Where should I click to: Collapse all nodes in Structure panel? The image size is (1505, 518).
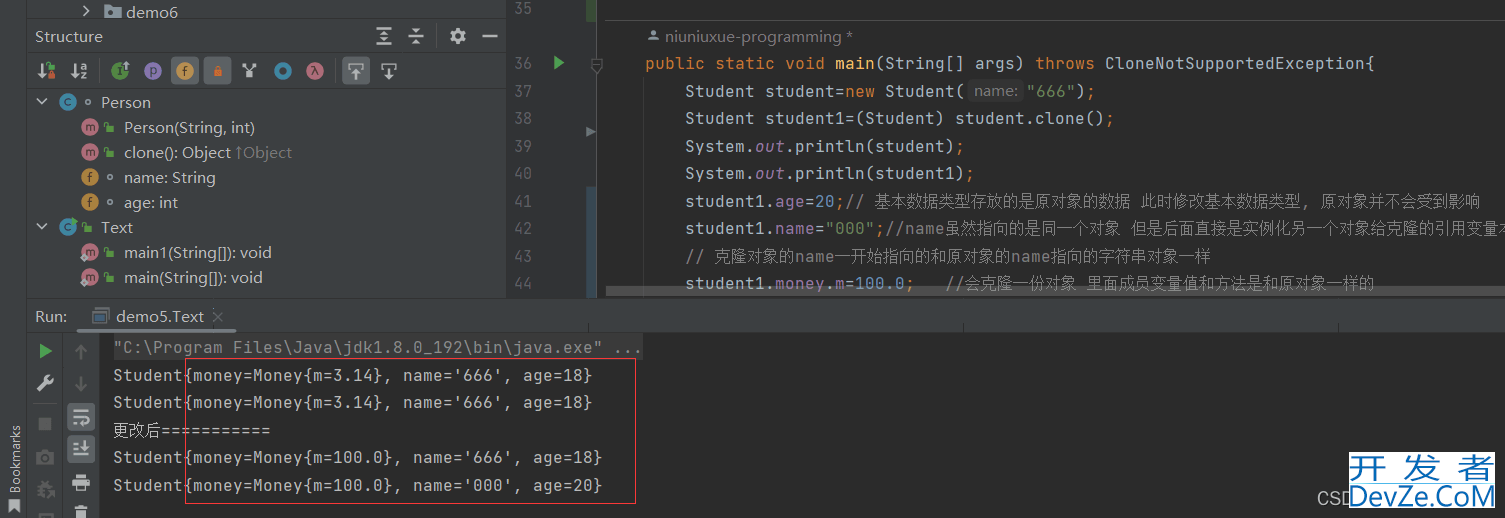(x=416, y=36)
